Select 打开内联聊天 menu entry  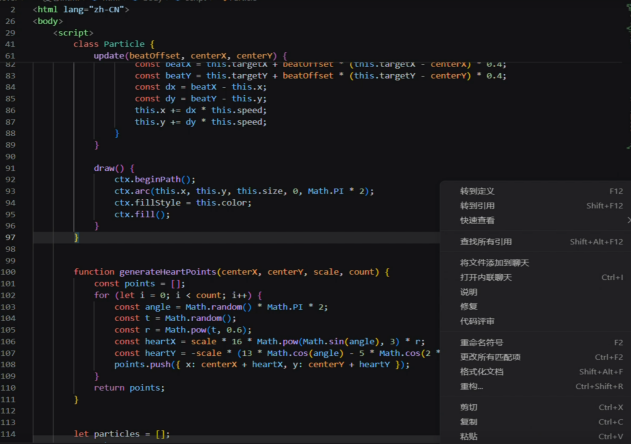click(x=536, y=277)
